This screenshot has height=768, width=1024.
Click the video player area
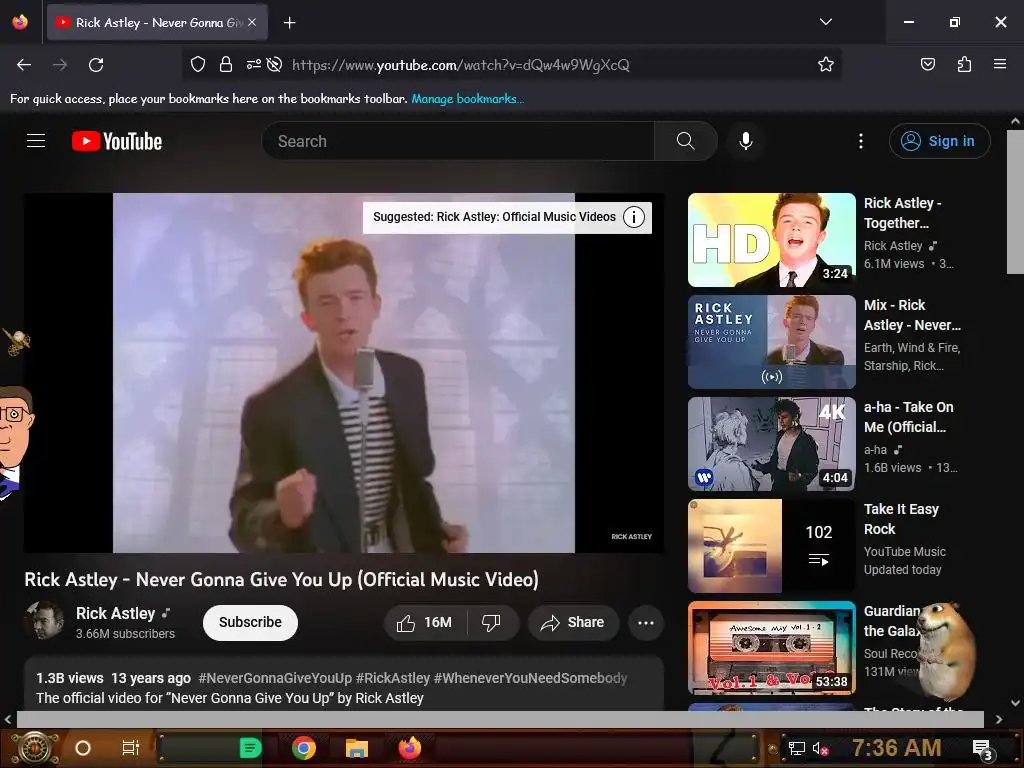coord(344,373)
